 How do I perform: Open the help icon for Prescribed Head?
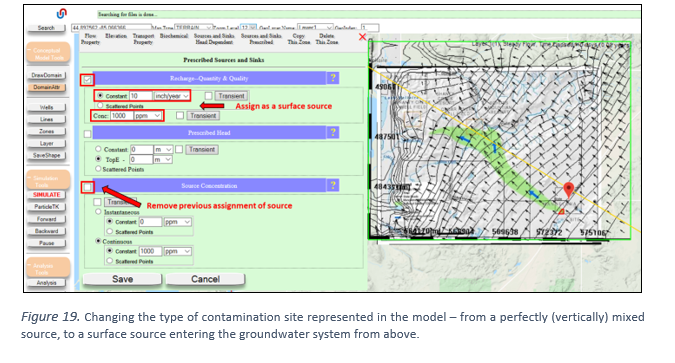tap(333, 132)
